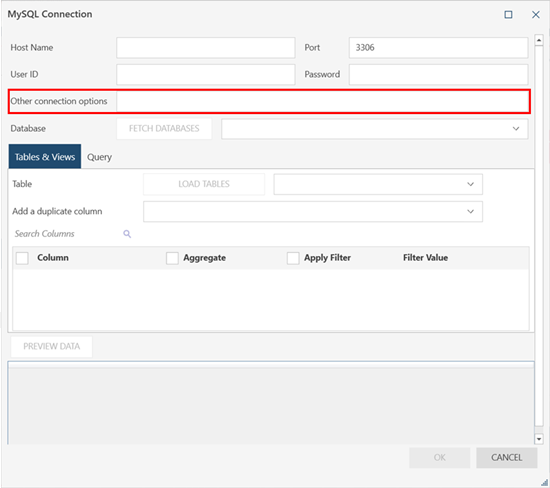Click the Search Columns magnifier icon
This screenshot has width=550, height=488.
(x=127, y=234)
